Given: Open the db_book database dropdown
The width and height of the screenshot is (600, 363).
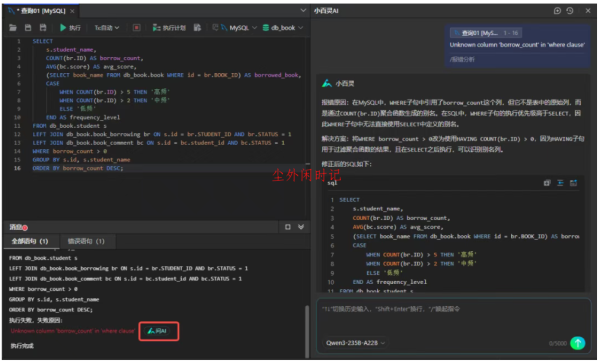Looking at the screenshot, I should pos(283,28).
